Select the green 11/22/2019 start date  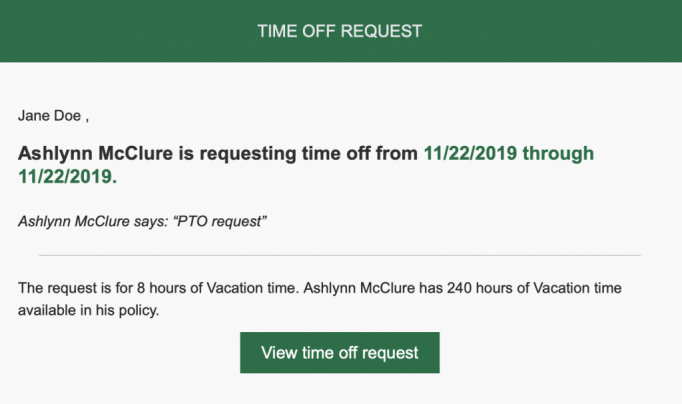470,153
